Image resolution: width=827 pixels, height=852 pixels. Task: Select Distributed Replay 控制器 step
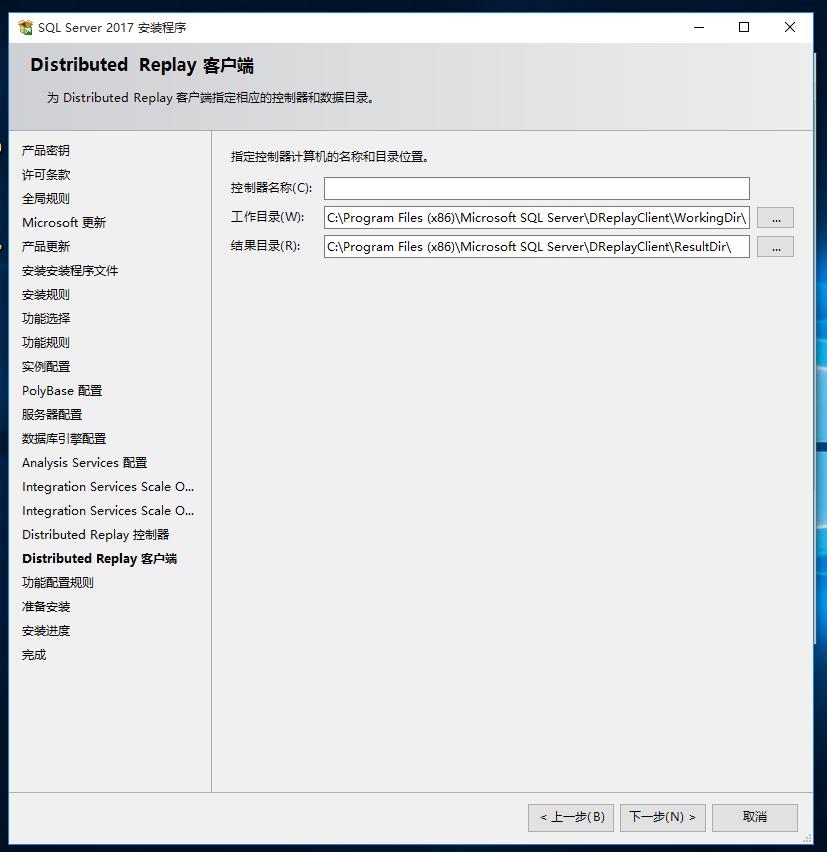click(x=95, y=534)
